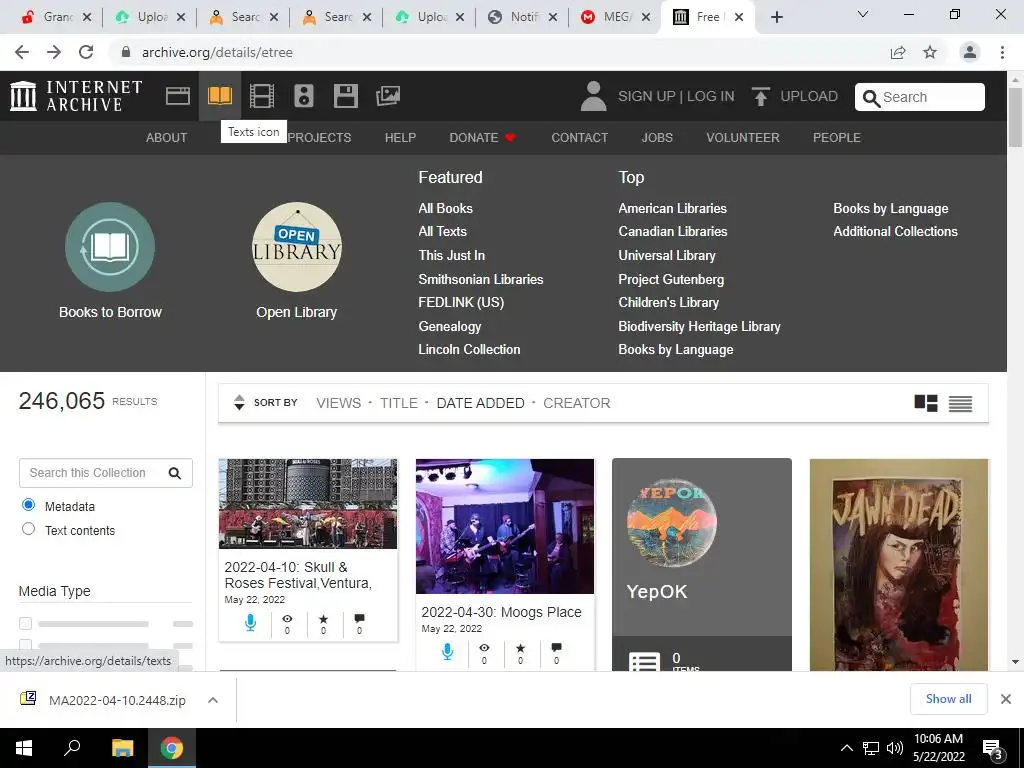Screen dimensions: 1024x768
Task: Open the ABOUT menu item
Action: pos(167,138)
